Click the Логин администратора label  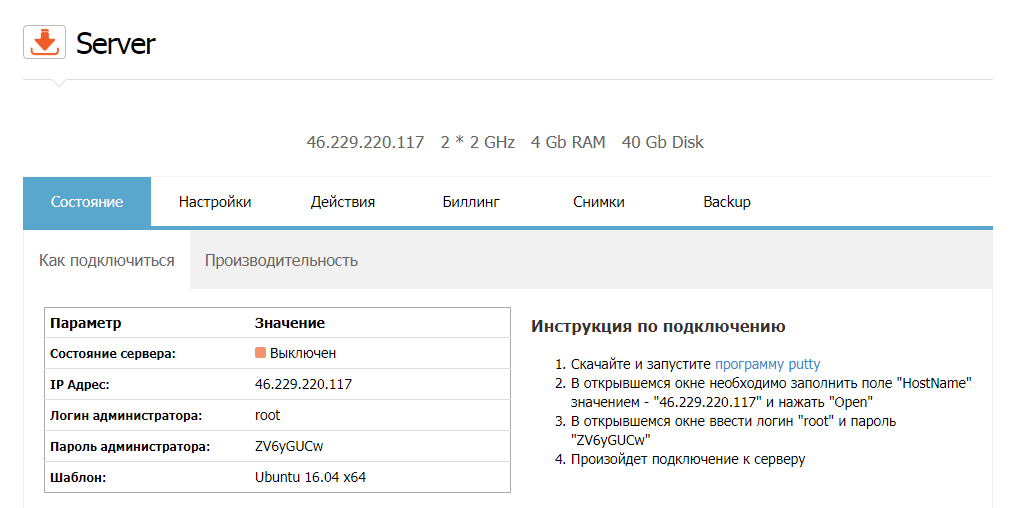coord(126,416)
